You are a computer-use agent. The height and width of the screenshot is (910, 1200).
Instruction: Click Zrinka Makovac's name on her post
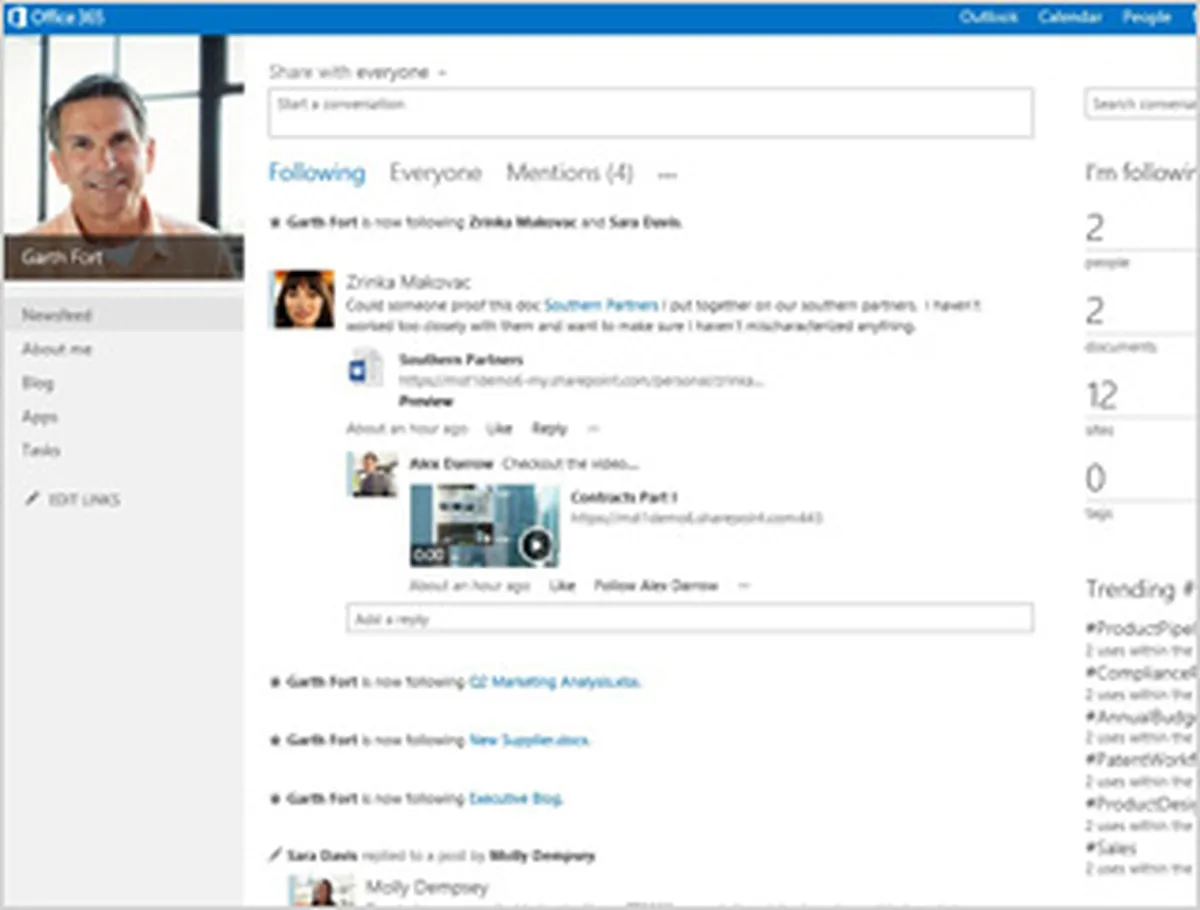(x=408, y=283)
